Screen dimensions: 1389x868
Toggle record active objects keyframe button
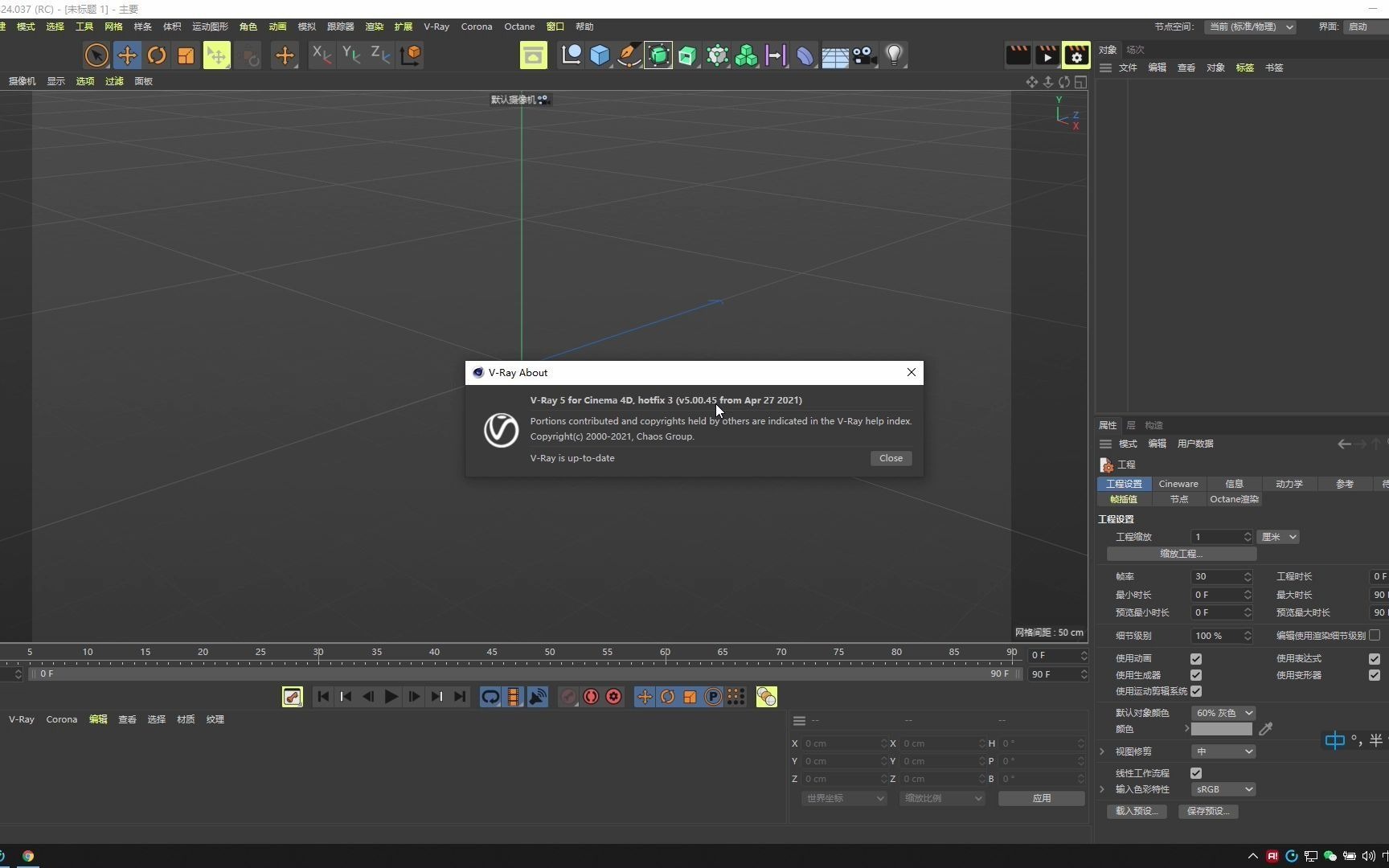(x=568, y=697)
